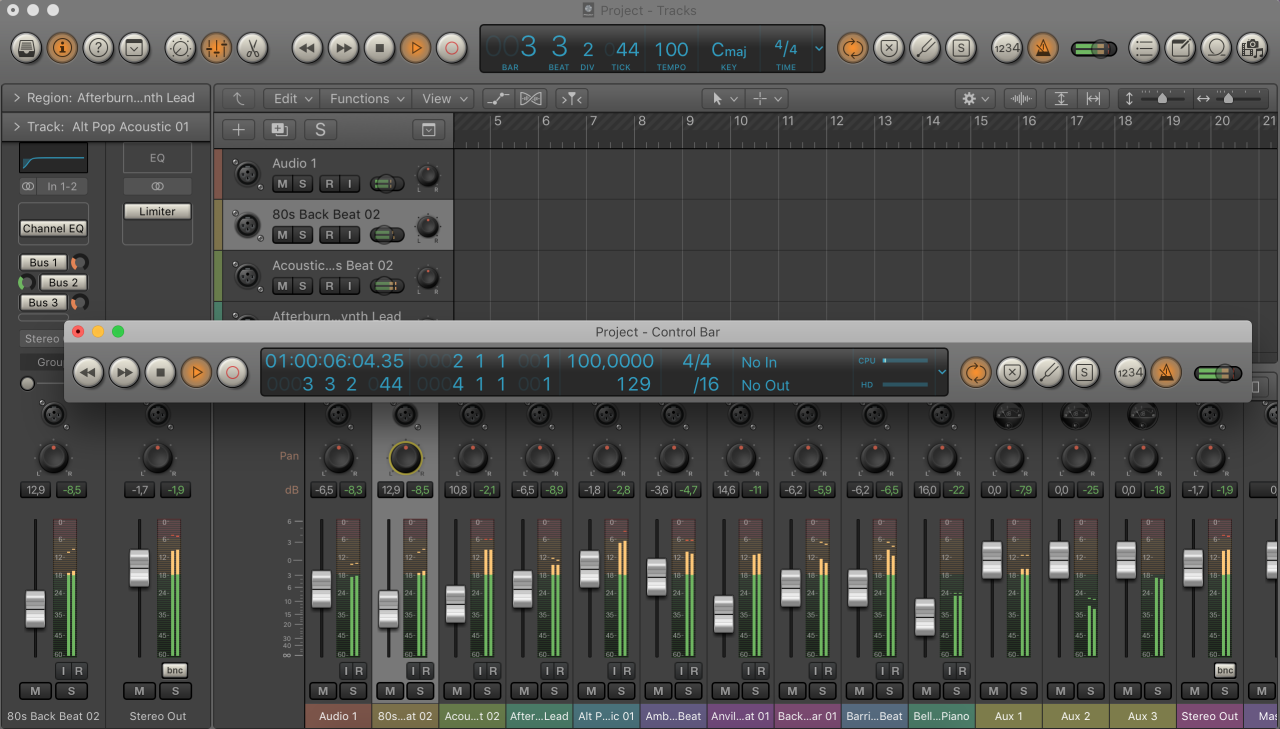Open the gear settings dropdown in Tracks area

(x=974, y=98)
